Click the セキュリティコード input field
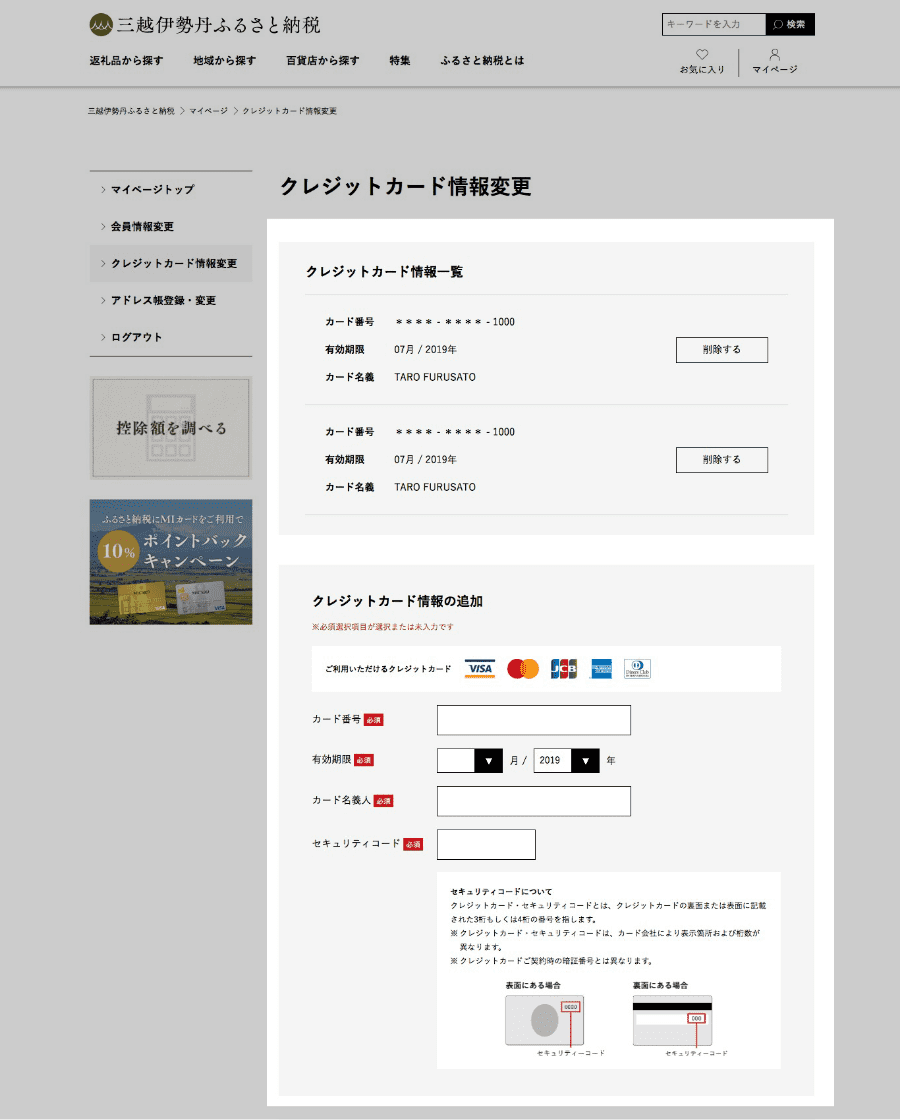Screen dimensions: 900x1120 [x=486, y=845]
